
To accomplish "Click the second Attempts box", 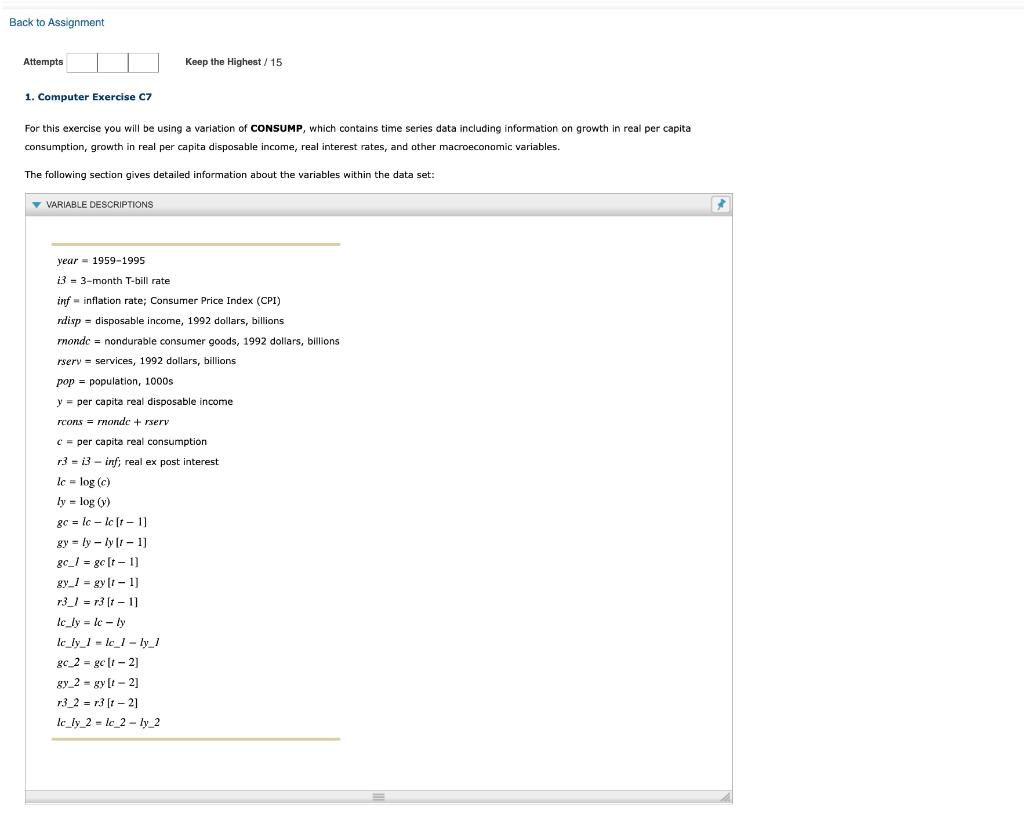I will 112,62.
